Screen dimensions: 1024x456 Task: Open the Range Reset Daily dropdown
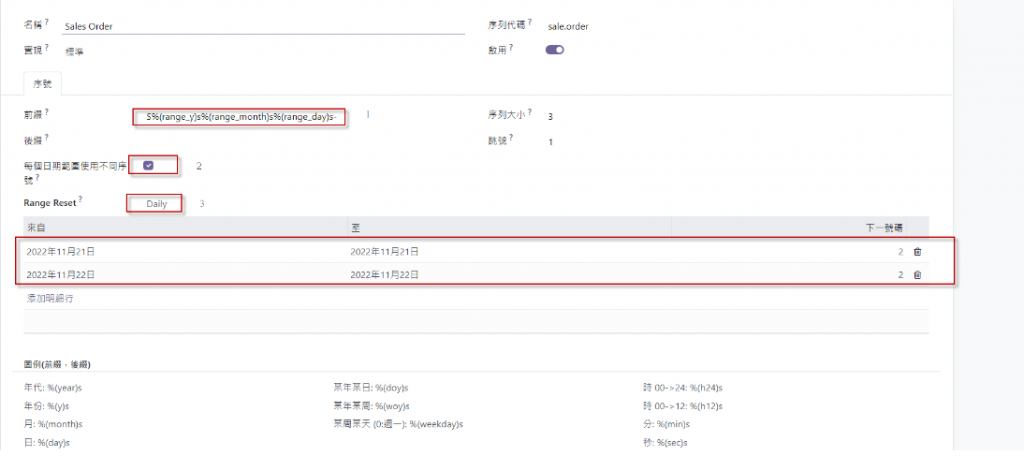point(155,204)
